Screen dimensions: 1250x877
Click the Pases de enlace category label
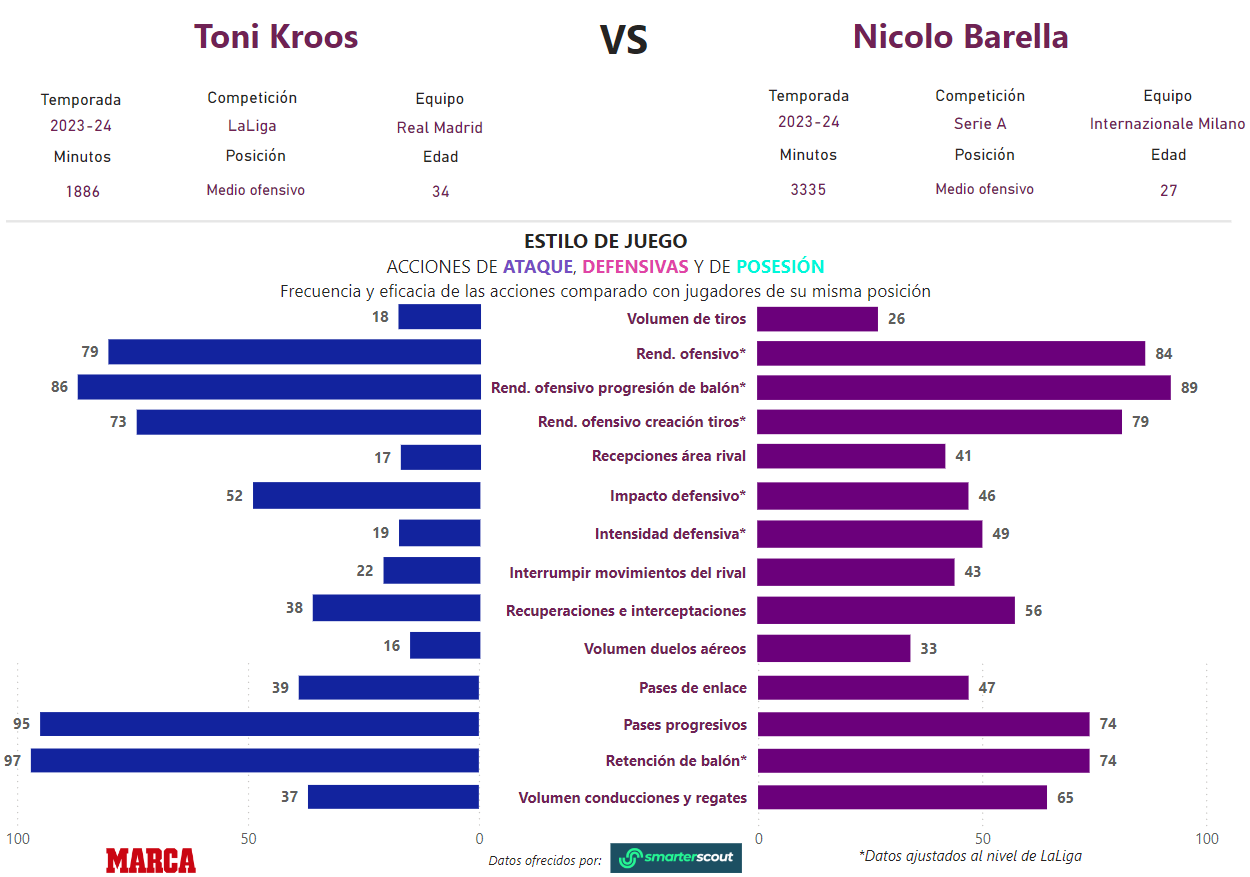point(692,688)
